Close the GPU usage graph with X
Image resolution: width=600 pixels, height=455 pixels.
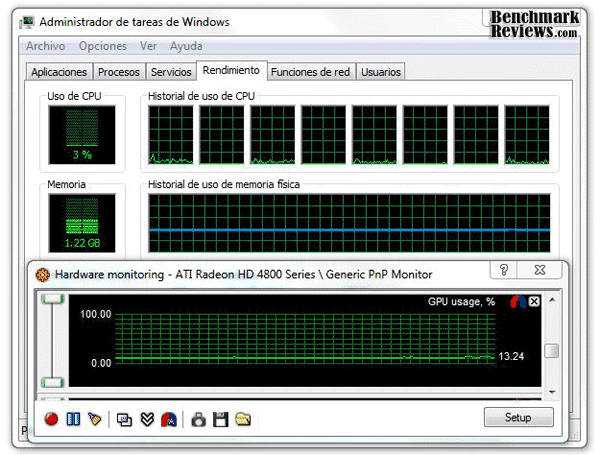(534, 301)
